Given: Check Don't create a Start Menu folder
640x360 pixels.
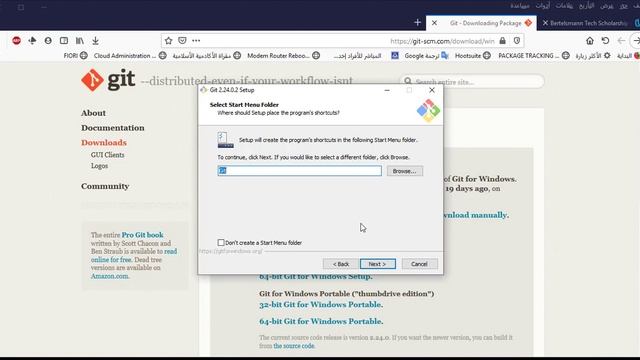Looking at the screenshot, I should [221, 242].
